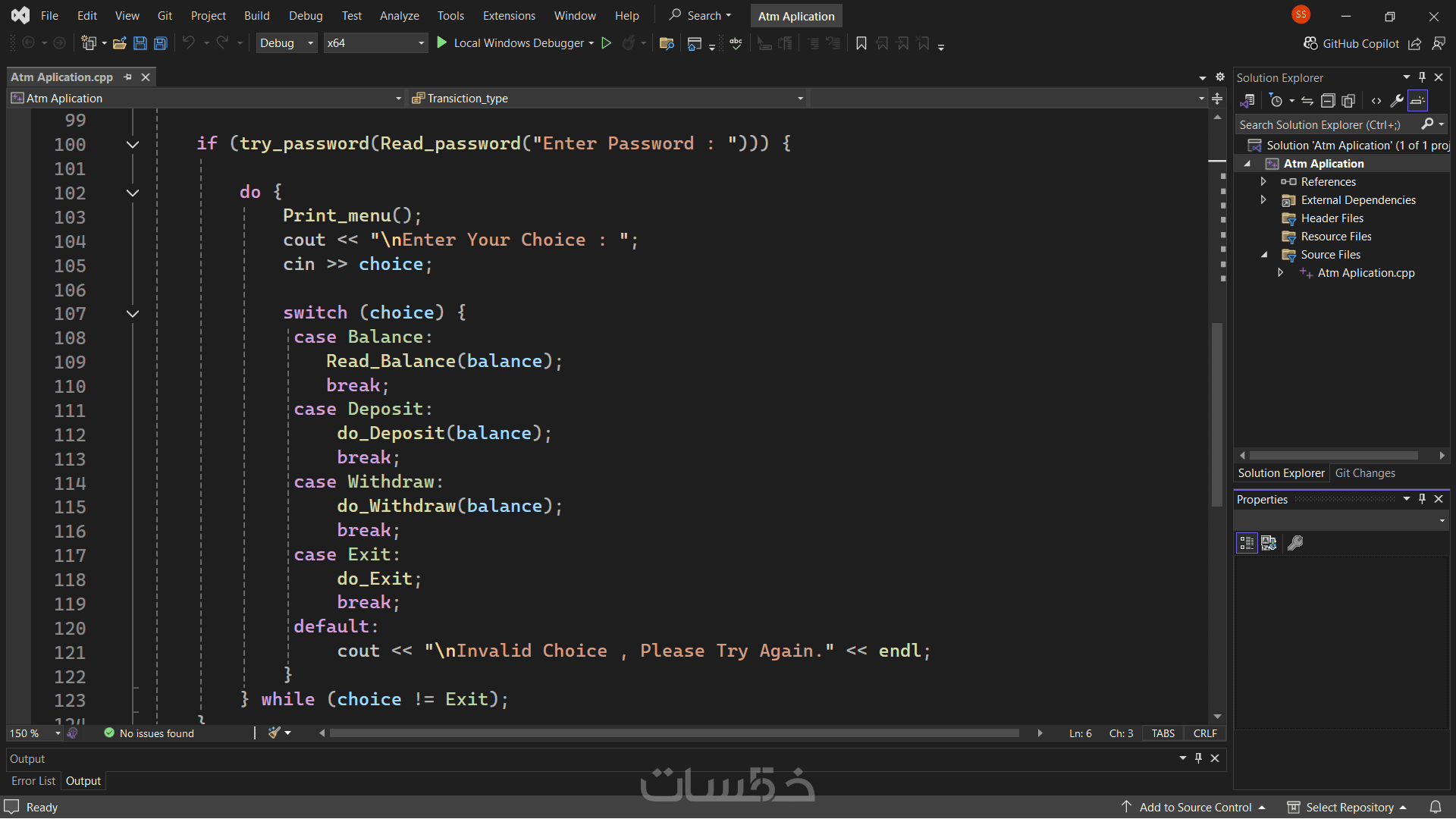Screen dimensions: 1456x819
Task: Expand the References tree node
Action: coord(1263,182)
